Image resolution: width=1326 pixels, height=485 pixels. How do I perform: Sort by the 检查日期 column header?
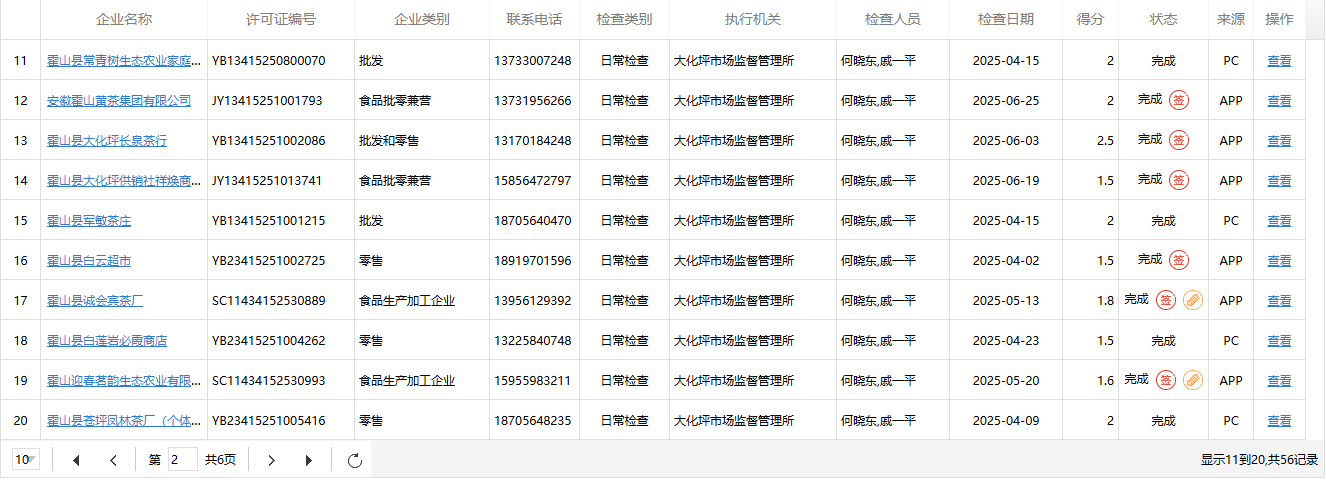point(1005,19)
